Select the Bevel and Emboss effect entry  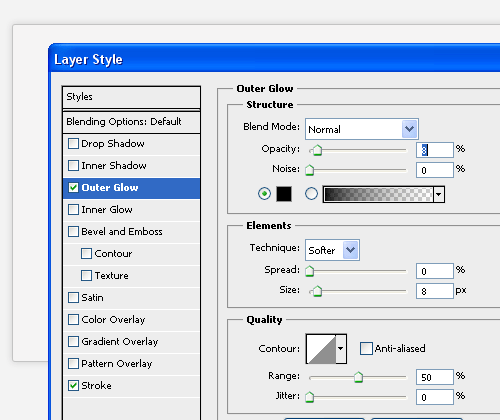[131, 232]
